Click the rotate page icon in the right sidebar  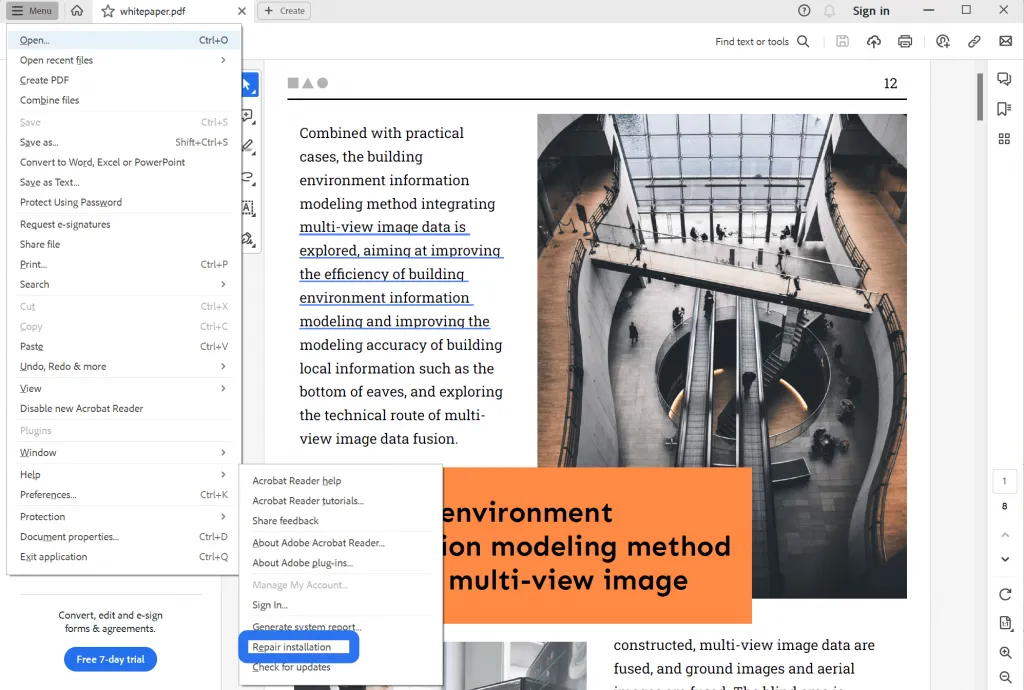tap(1005, 594)
